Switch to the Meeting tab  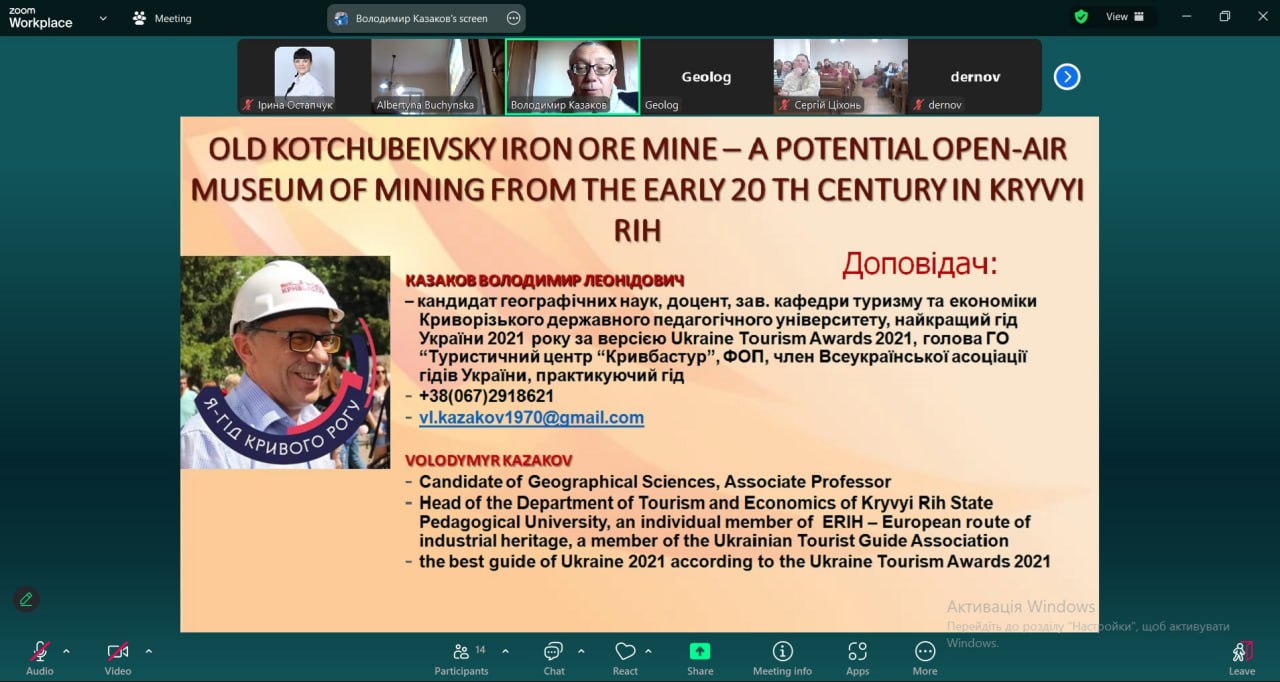pyautogui.click(x=162, y=18)
